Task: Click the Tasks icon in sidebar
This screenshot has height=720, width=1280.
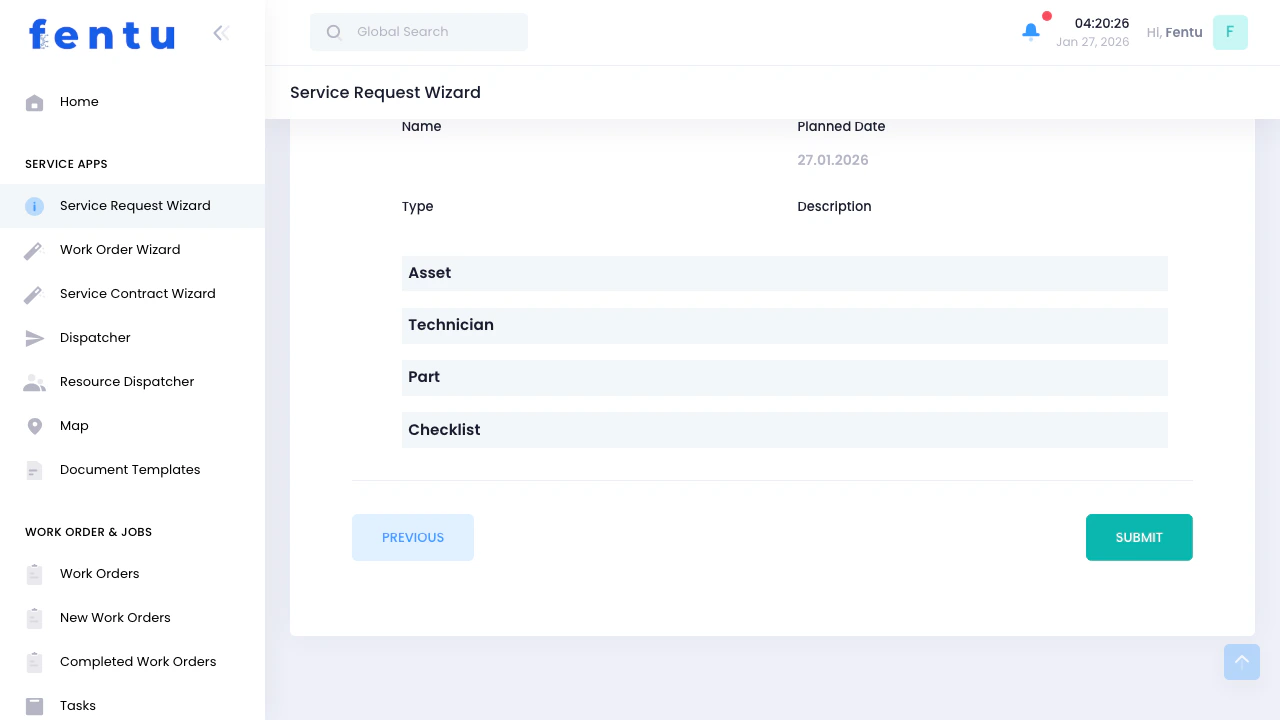Action: point(34,706)
